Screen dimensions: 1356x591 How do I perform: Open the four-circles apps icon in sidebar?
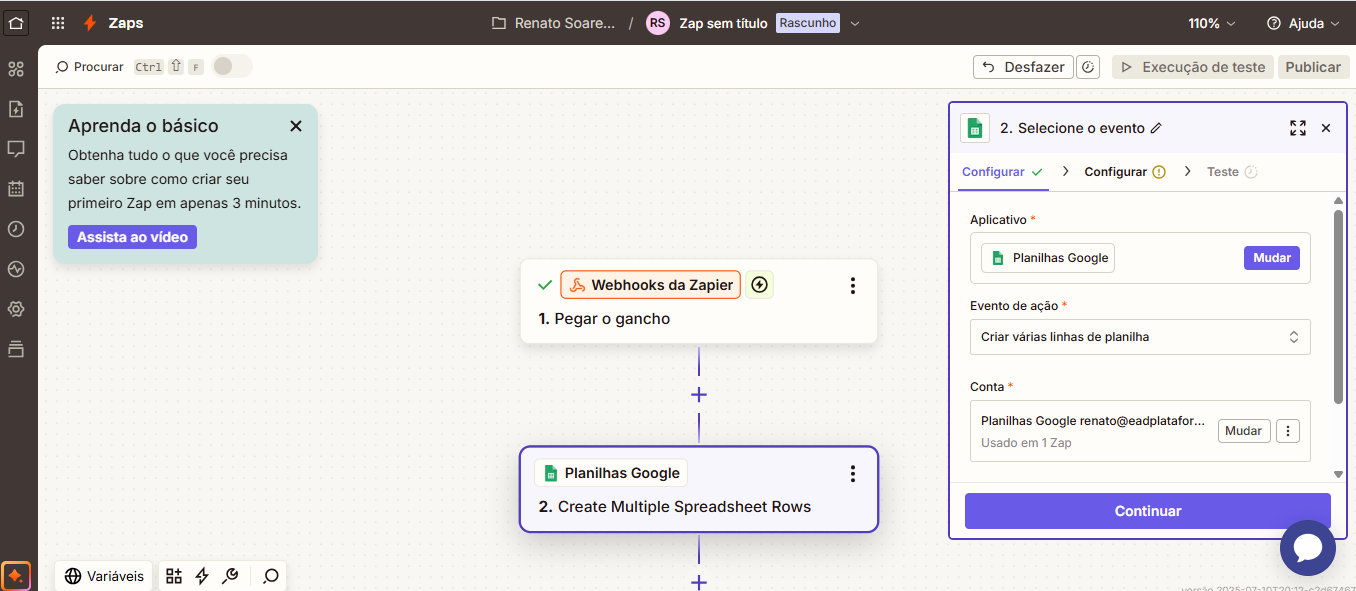click(16, 69)
